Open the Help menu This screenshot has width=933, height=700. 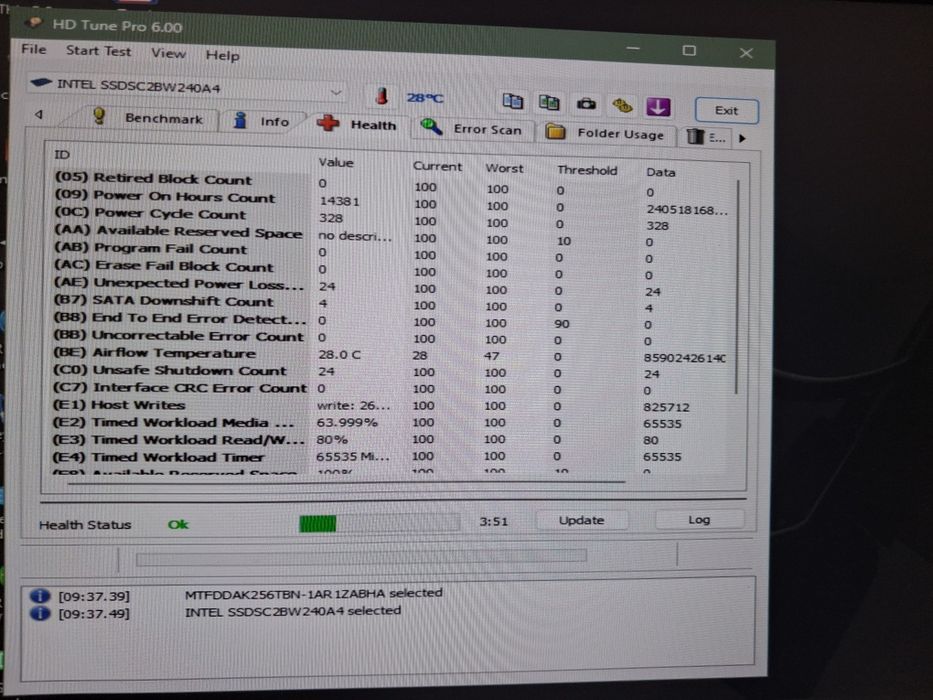[223, 56]
